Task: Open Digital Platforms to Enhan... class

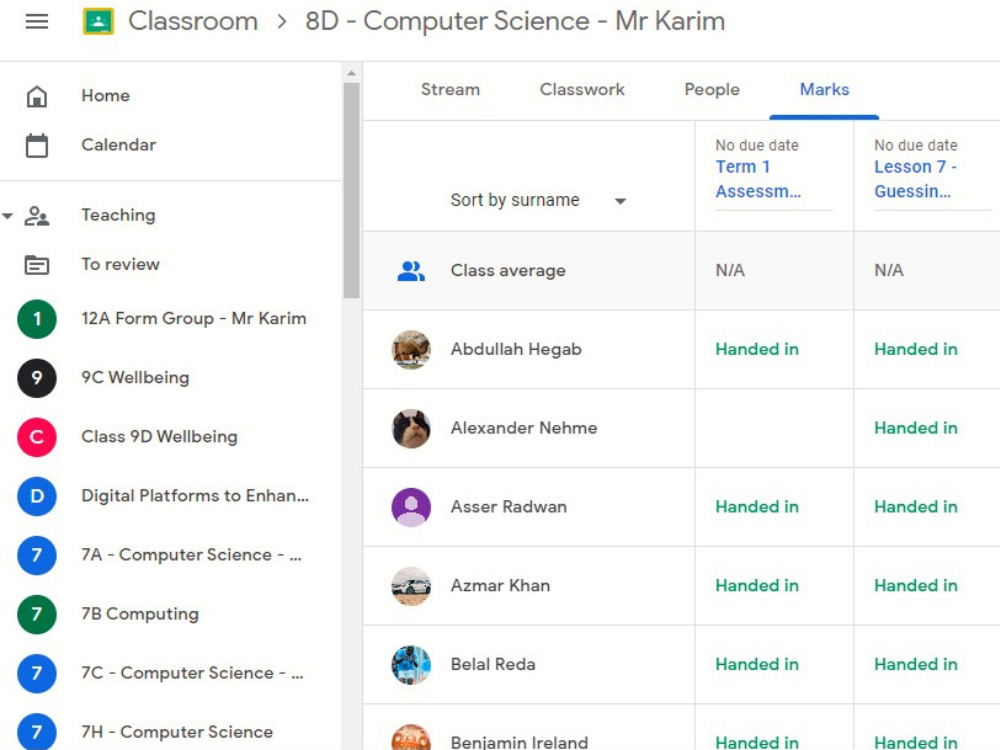Action: tap(195, 496)
